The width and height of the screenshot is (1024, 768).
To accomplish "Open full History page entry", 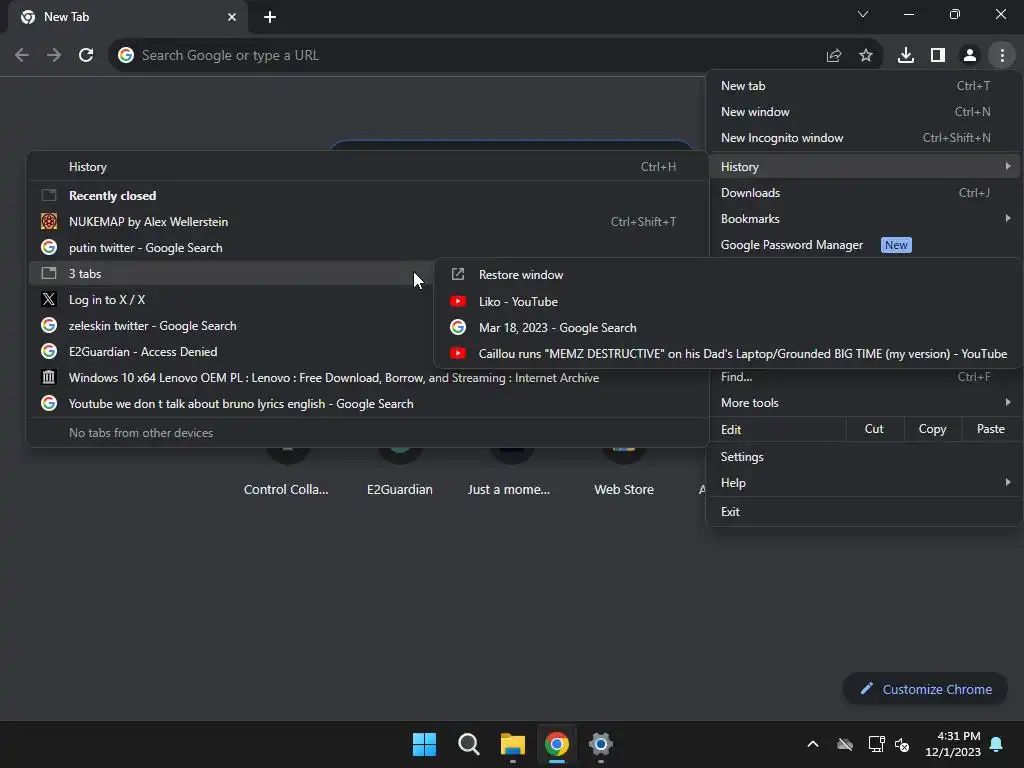I will (368, 167).
